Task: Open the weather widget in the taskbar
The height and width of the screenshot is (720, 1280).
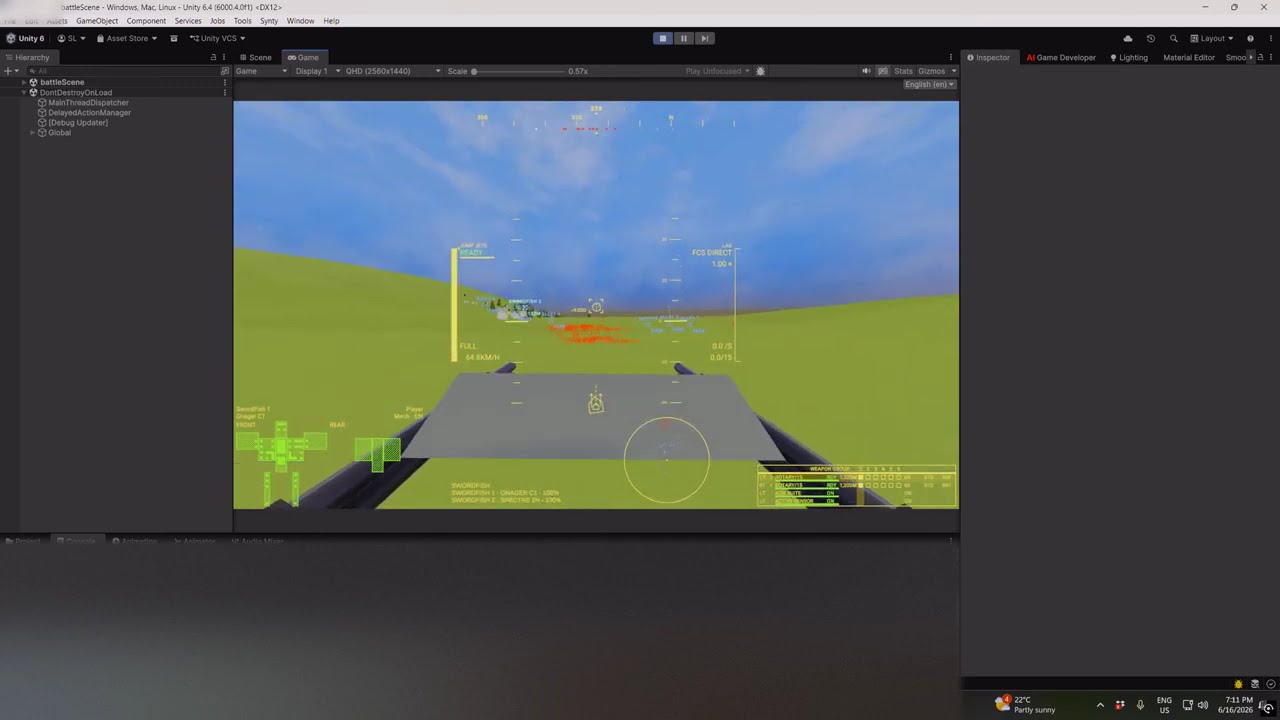Action: tap(1025, 704)
